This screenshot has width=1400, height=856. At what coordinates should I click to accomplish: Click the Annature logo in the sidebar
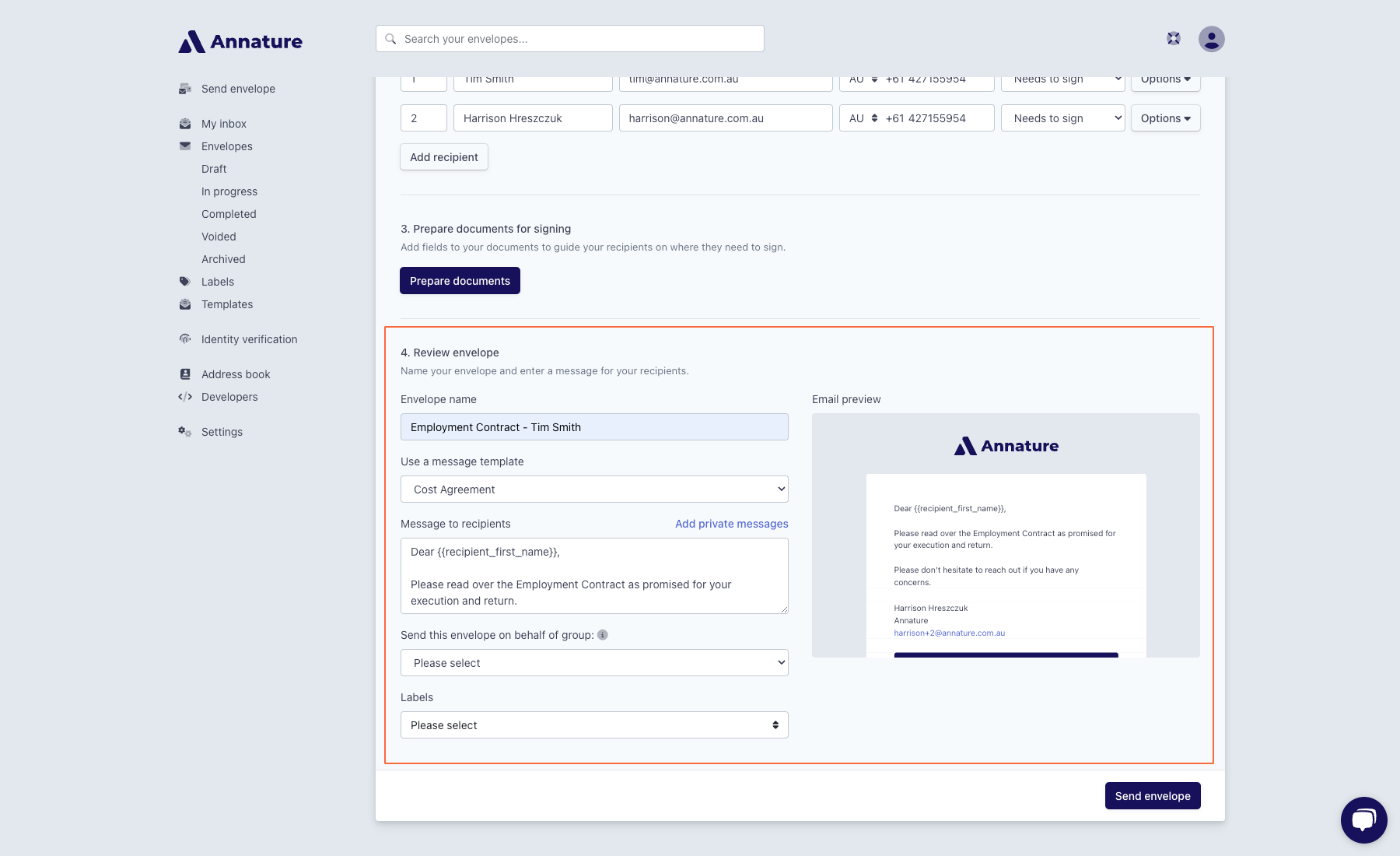click(x=240, y=41)
